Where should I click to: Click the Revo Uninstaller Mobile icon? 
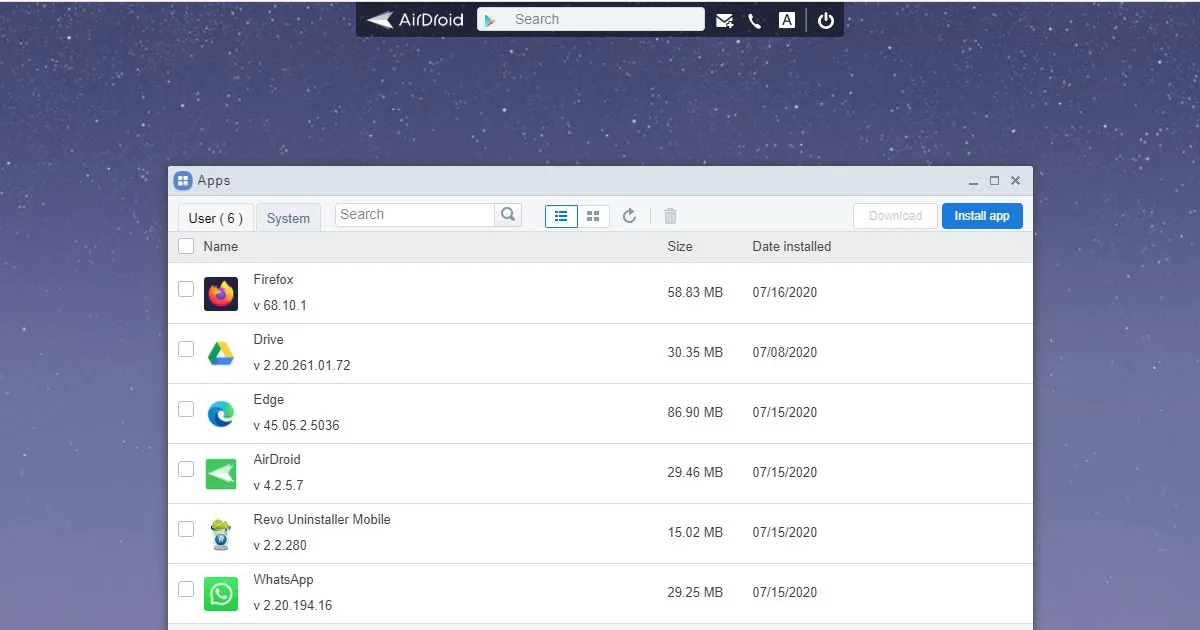[221, 534]
